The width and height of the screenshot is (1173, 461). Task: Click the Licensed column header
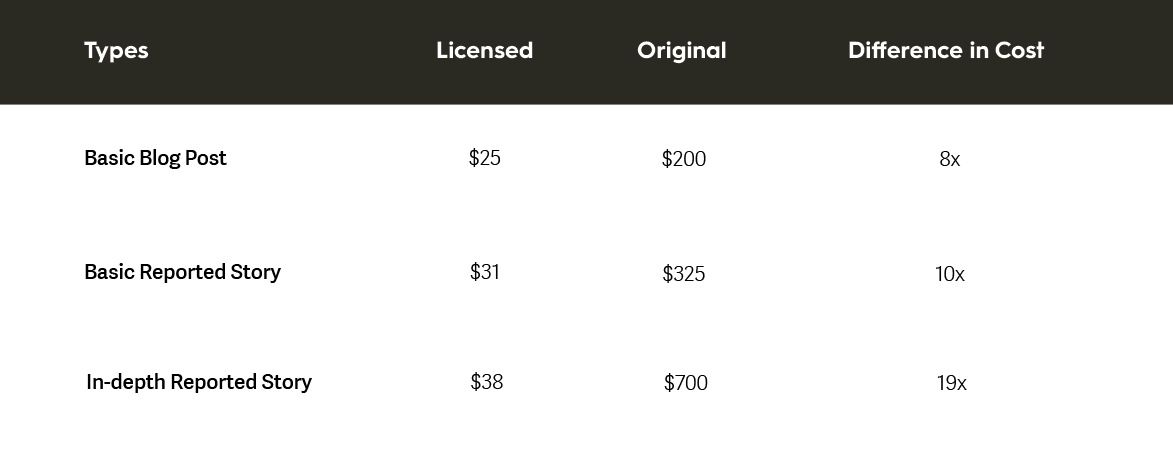pyautogui.click(x=485, y=50)
